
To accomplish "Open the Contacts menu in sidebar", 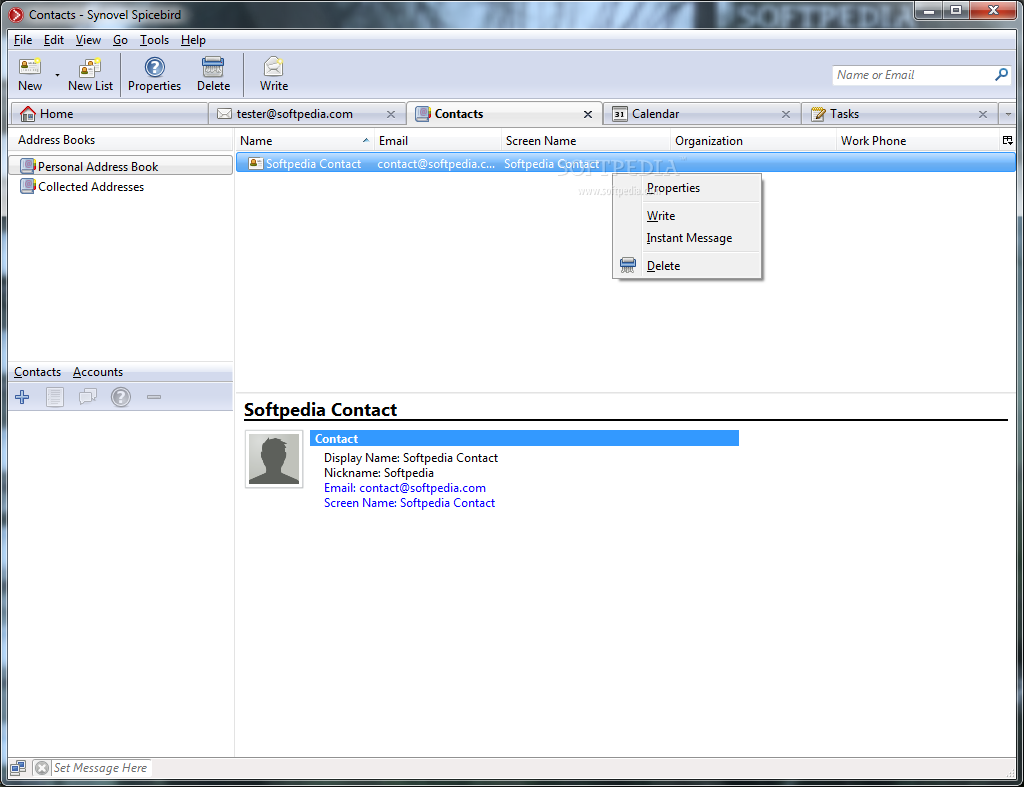I will pos(37,372).
